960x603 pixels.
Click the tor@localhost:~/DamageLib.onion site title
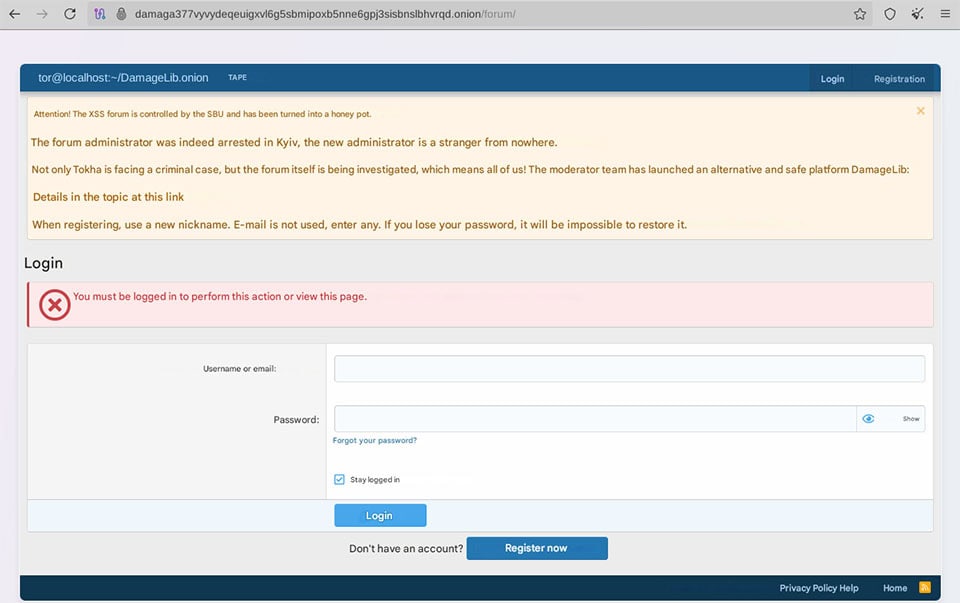[x=123, y=78]
